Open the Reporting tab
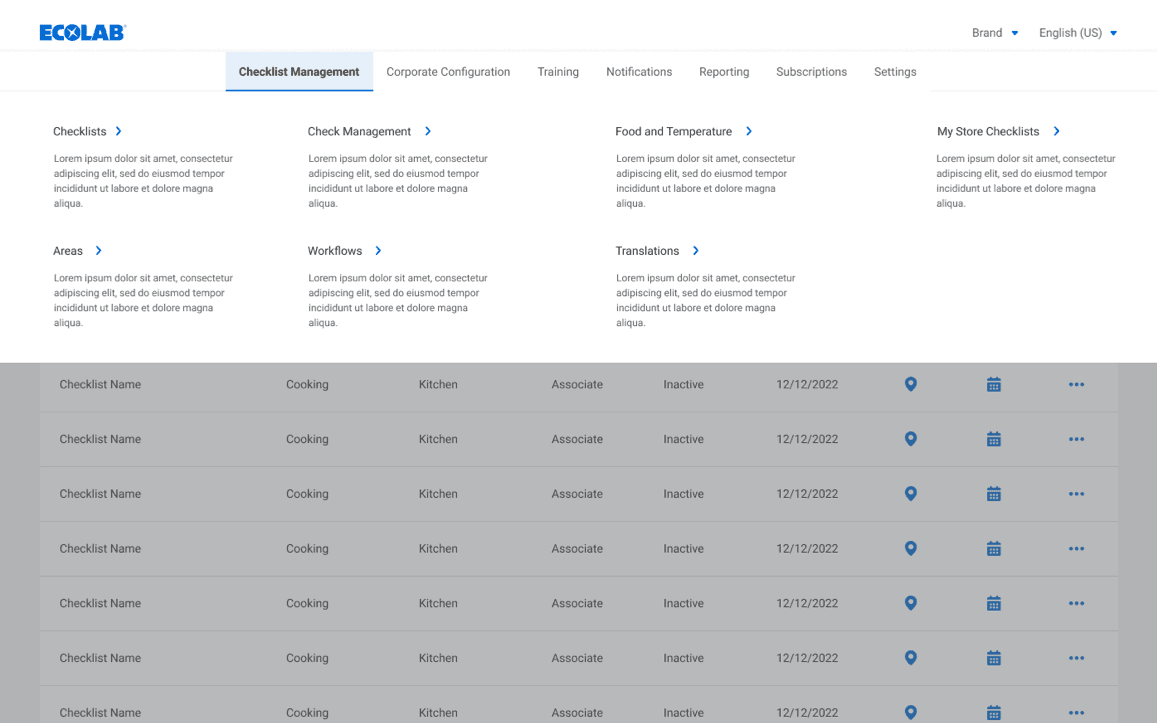Viewport: 1157px width, 723px height. (724, 72)
